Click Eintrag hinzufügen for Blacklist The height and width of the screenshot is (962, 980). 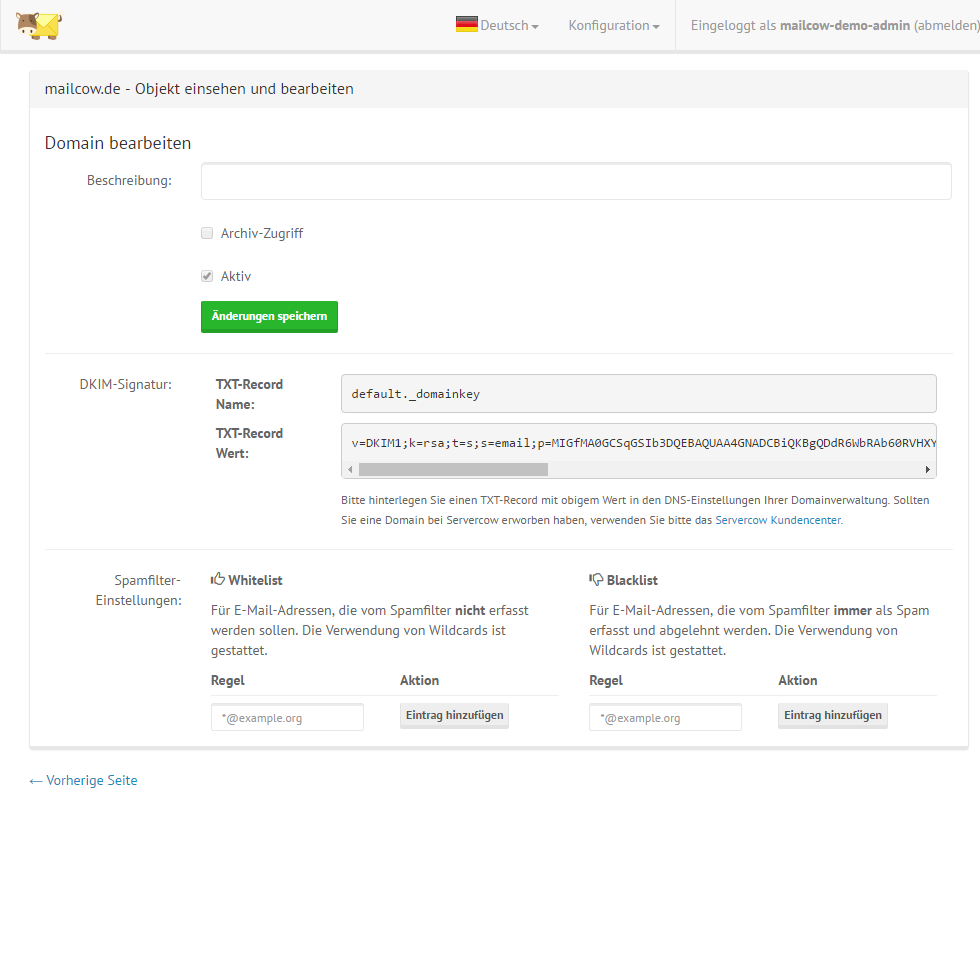pyautogui.click(x=832, y=716)
